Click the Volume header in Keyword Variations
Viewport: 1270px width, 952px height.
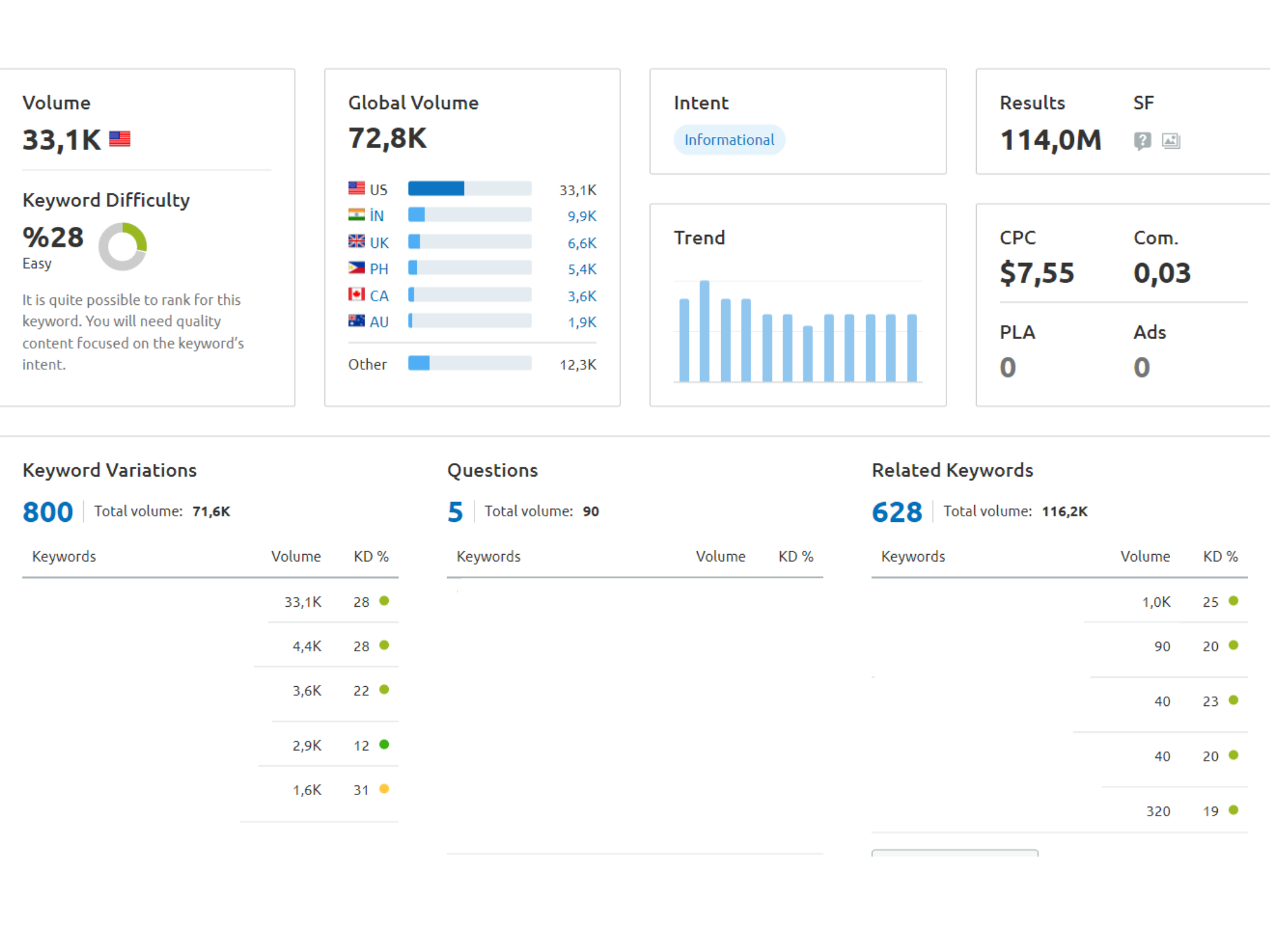coord(296,557)
